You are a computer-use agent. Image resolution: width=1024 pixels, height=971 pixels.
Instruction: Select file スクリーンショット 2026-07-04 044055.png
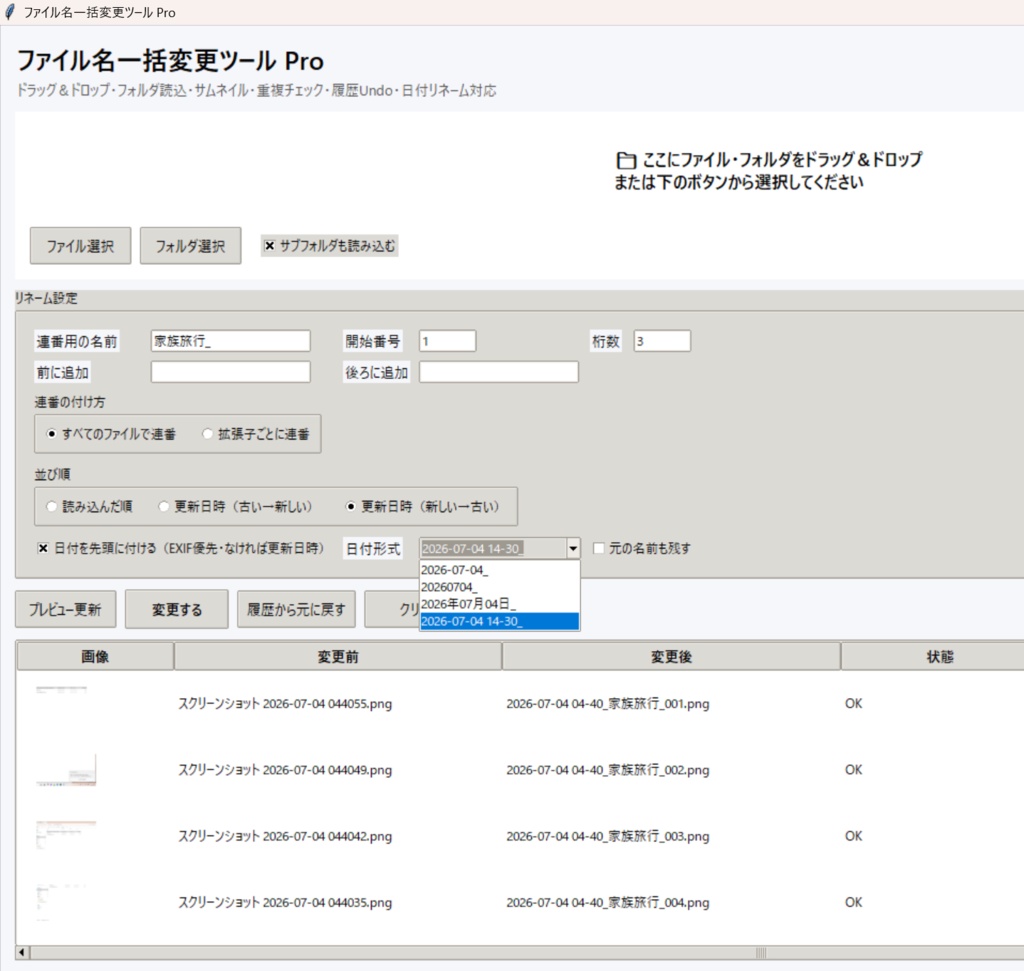coord(285,704)
